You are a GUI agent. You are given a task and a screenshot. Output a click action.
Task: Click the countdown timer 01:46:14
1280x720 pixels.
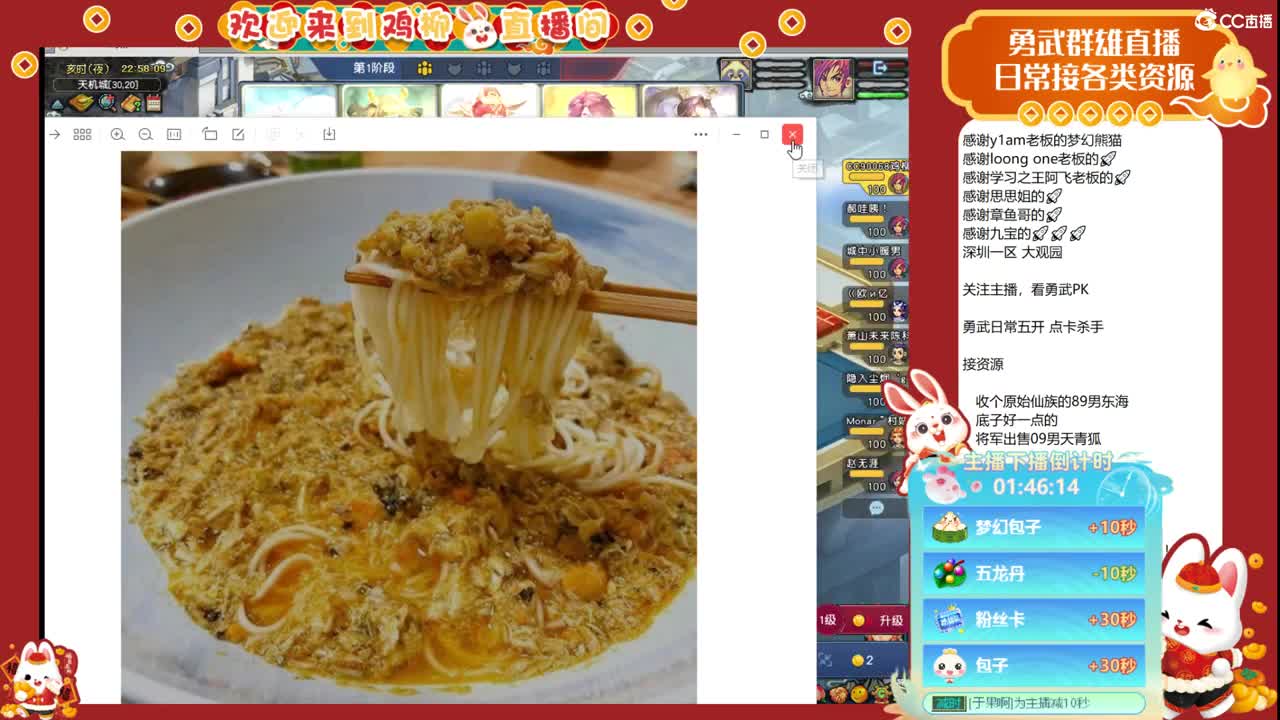click(1036, 487)
